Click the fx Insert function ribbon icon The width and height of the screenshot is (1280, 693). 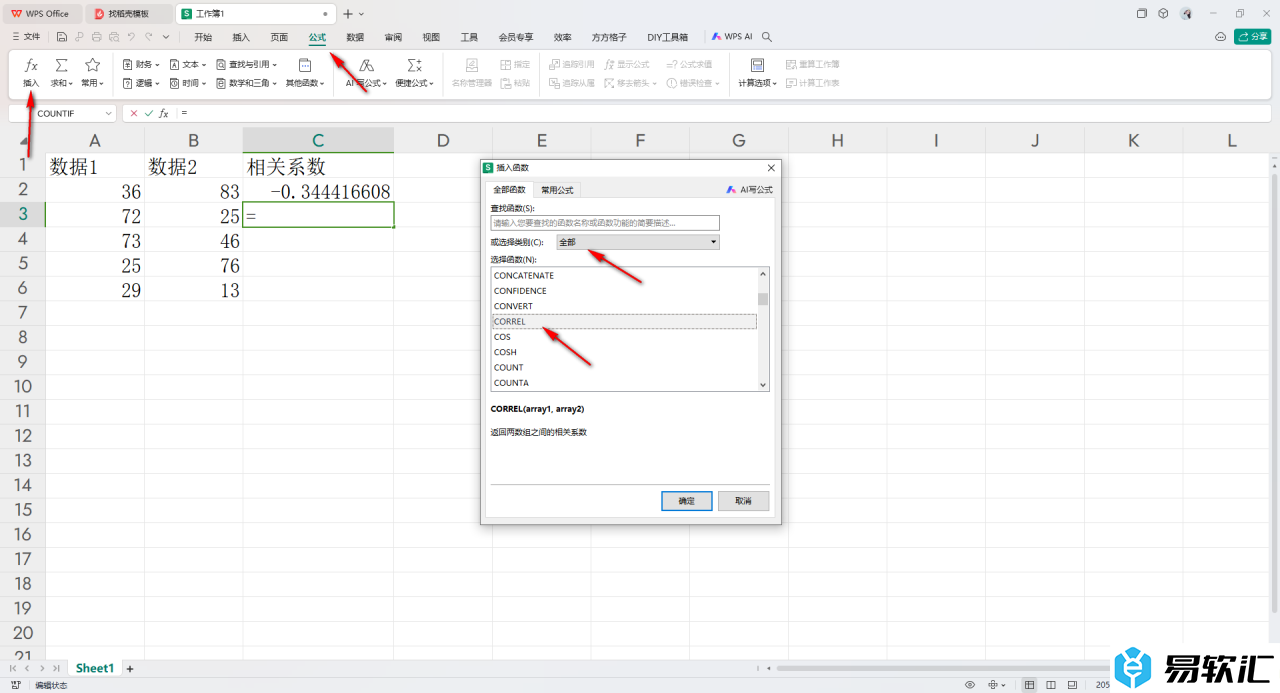point(31,65)
